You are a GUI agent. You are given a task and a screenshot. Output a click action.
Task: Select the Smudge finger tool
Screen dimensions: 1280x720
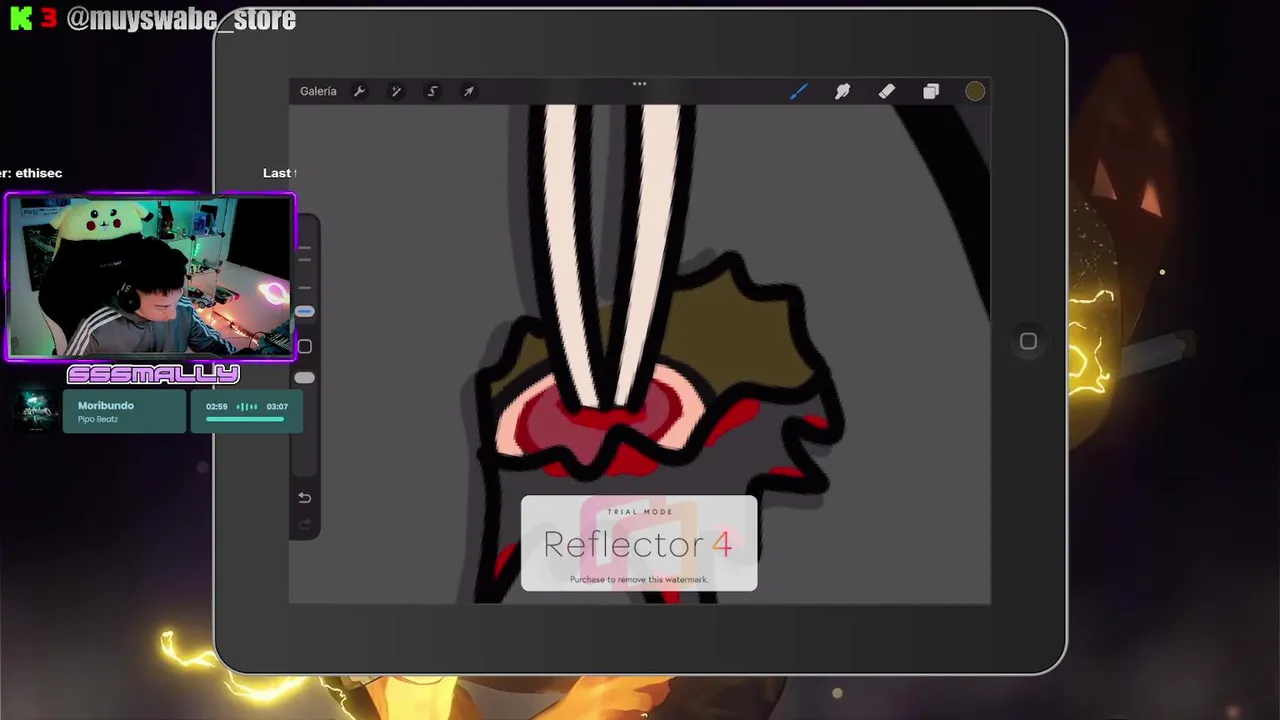tap(842, 91)
